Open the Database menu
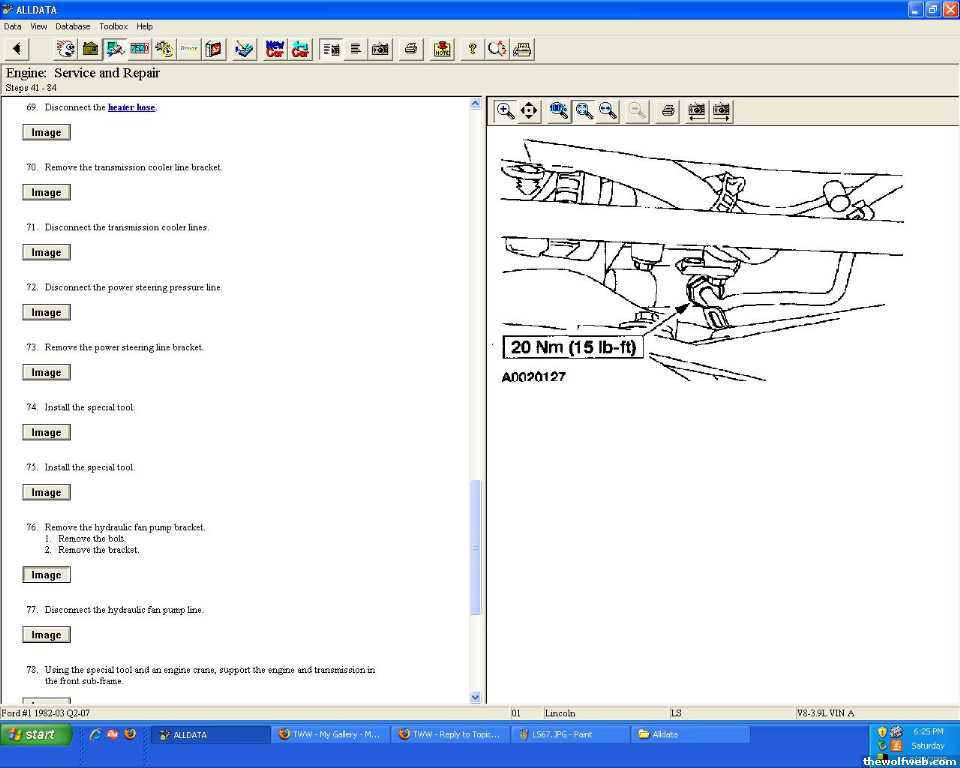The width and height of the screenshot is (960, 768). point(70,26)
